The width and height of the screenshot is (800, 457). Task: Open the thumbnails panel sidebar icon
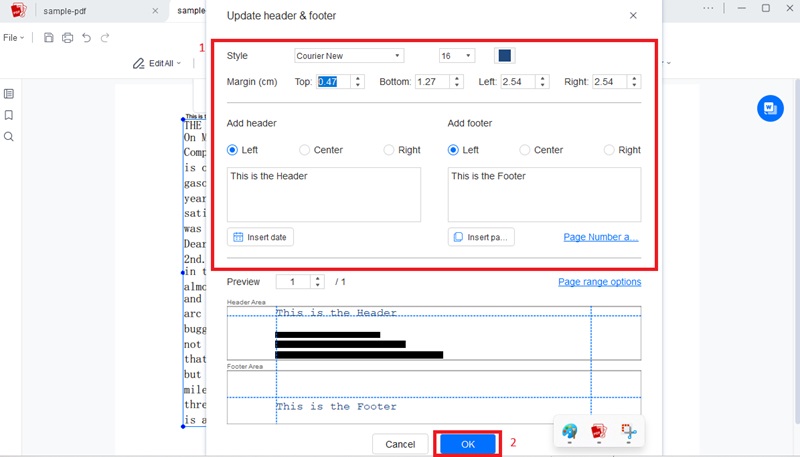point(9,94)
